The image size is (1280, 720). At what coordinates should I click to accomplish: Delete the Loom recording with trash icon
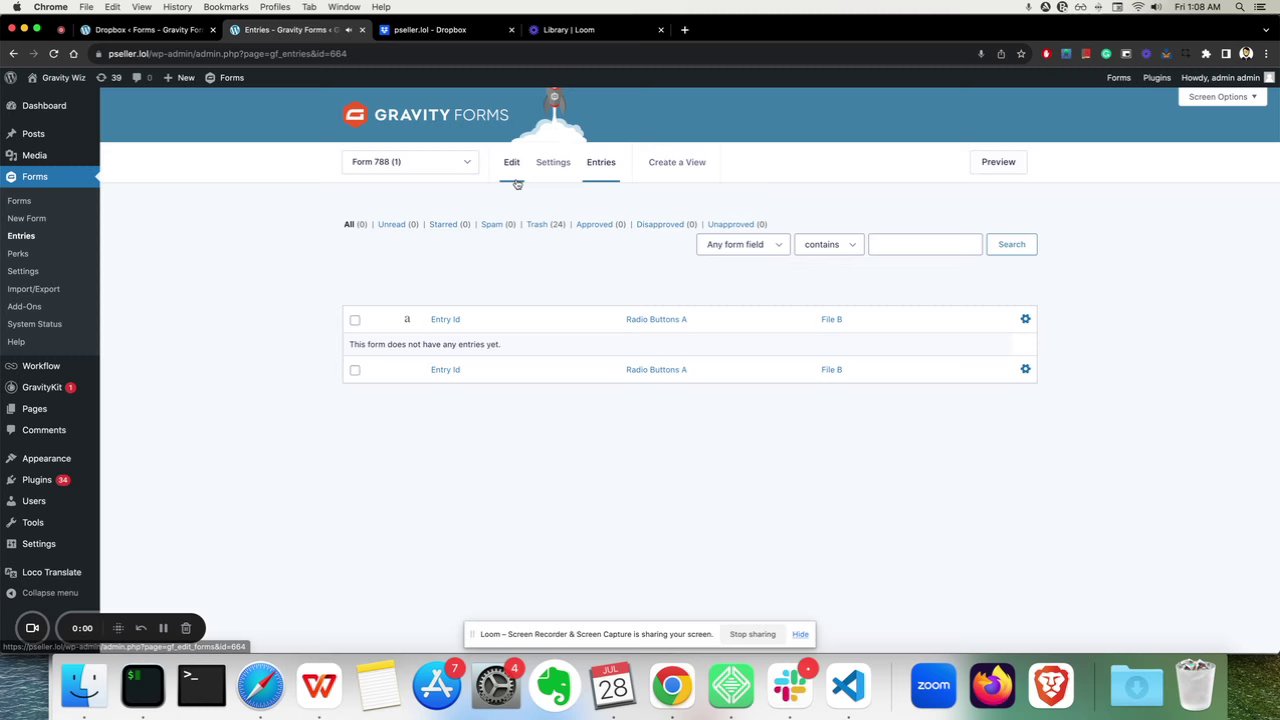tap(186, 628)
